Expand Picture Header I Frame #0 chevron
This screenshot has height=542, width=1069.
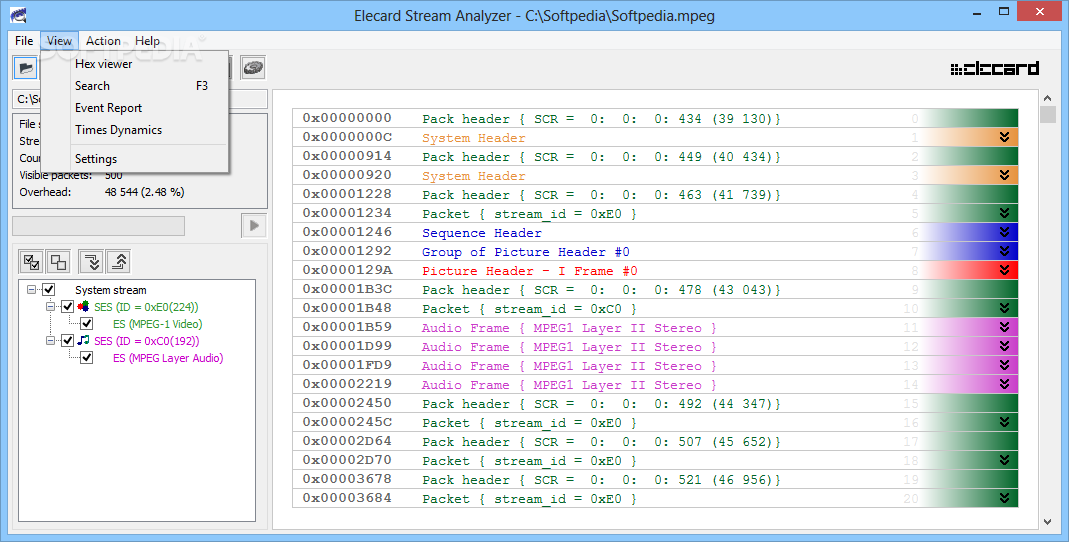(1004, 271)
